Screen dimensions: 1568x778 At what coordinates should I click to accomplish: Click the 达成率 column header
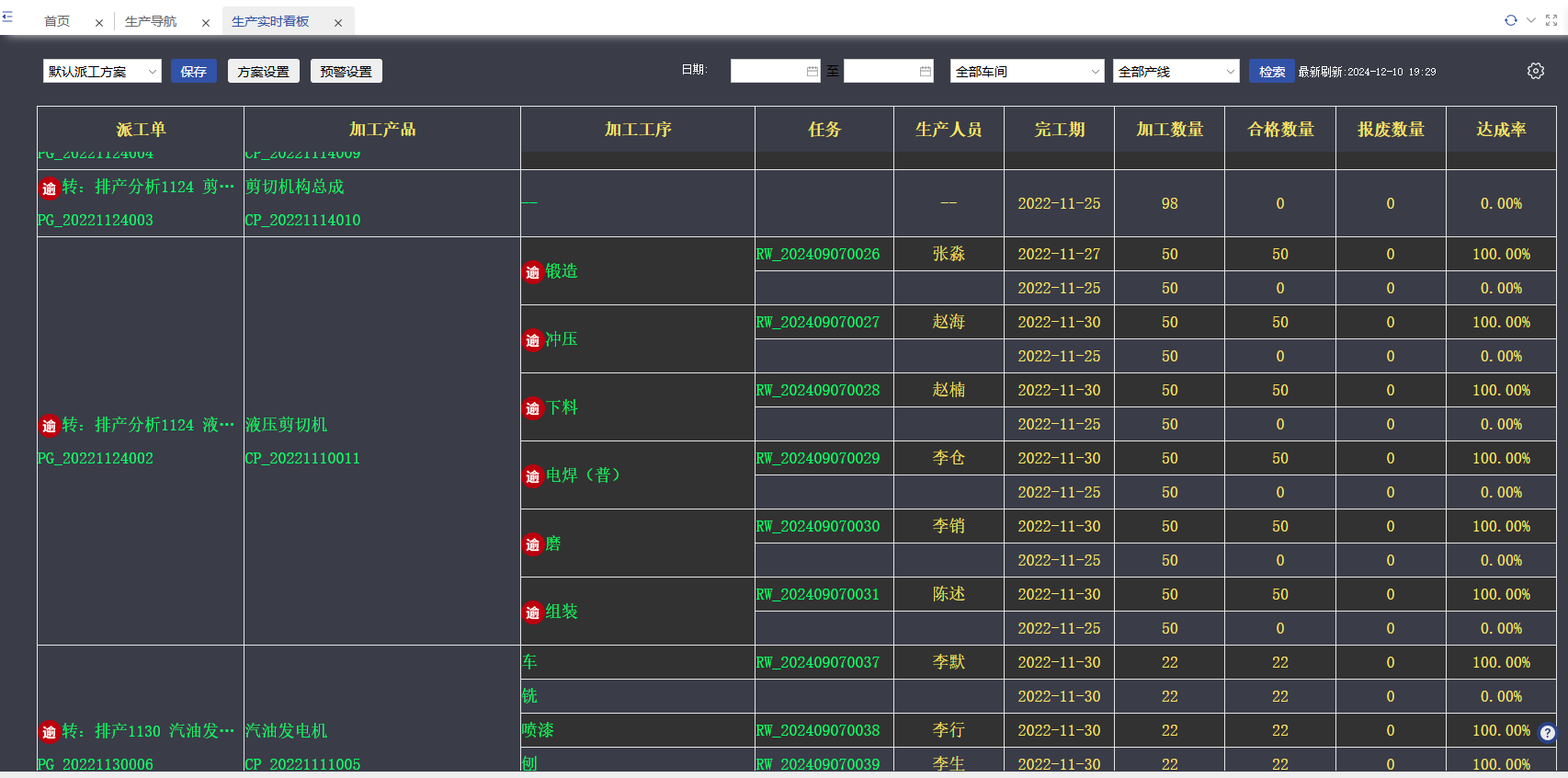[x=1501, y=130]
